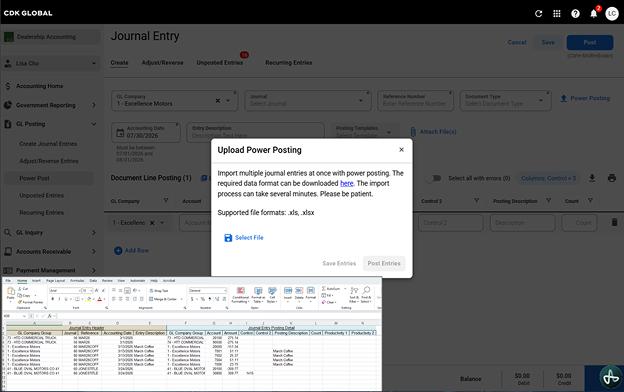This screenshot has height=392, width=624.
Task: Open the LC user avatar menu
Action: tap(612, 14)
